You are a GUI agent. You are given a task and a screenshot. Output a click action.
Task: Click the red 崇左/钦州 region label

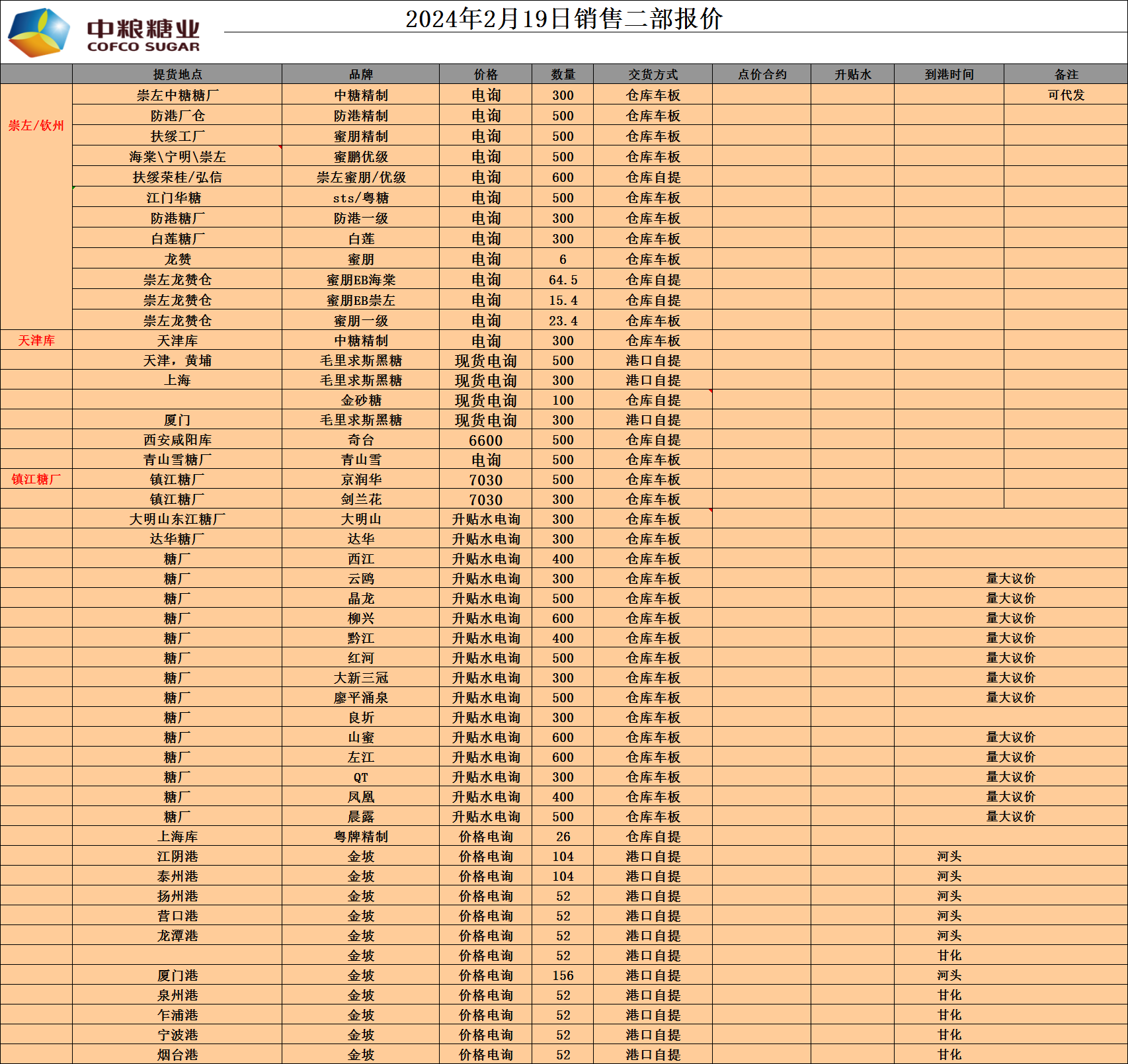(x=36, y=126)
